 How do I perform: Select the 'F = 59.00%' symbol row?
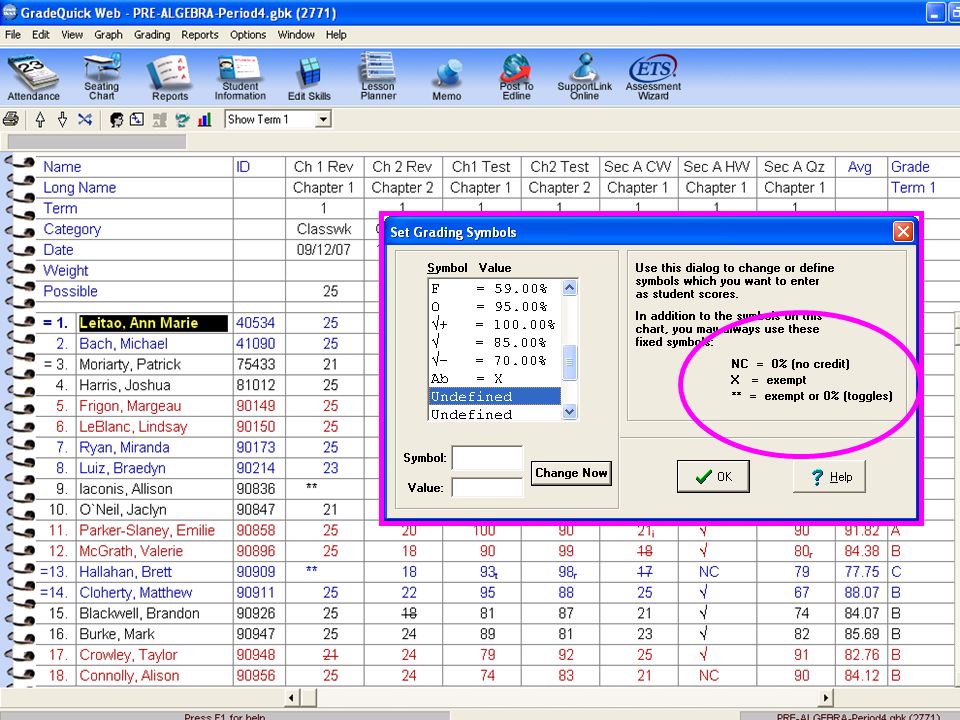click(x=495, y=288)
